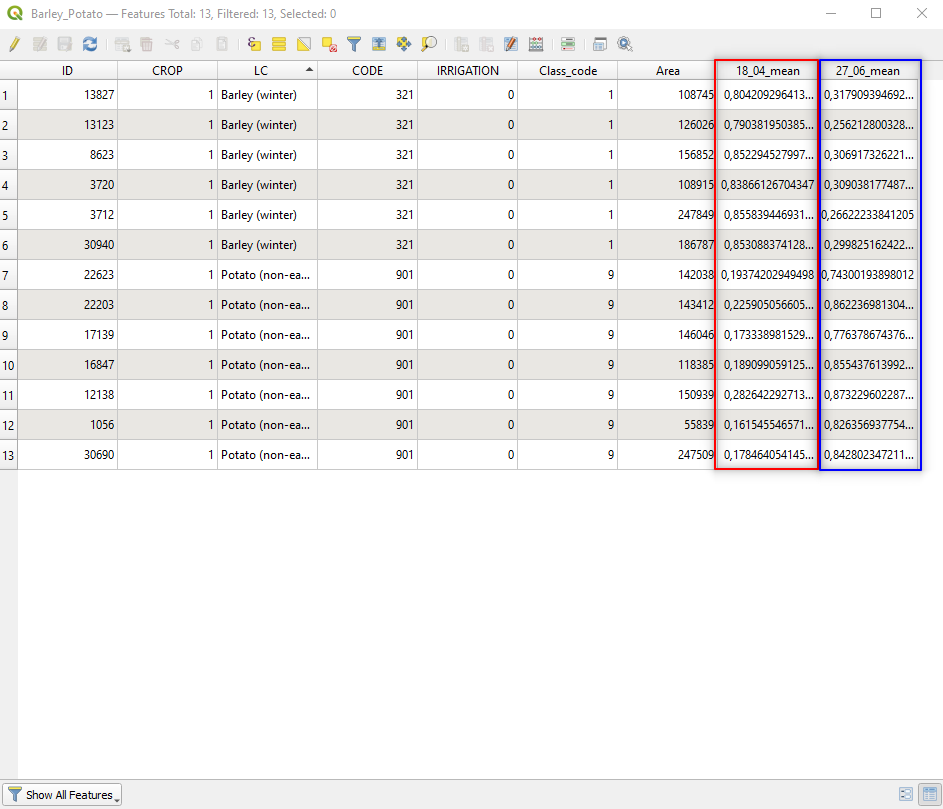The height and width of the screenshot is (809, 943).
Task: Switch to table view
Action: coord(930,794)
